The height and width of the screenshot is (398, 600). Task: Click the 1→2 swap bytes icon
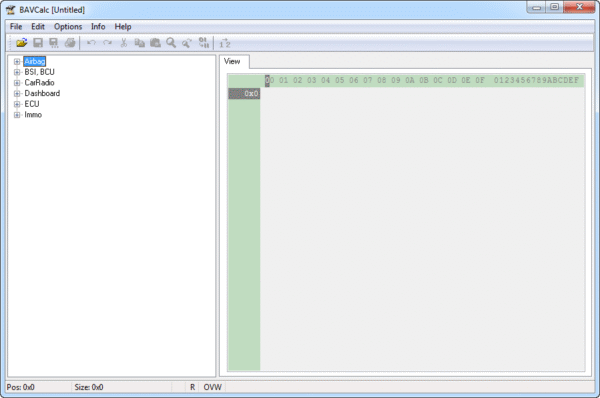pyautogui.click(x=225, y=43)
